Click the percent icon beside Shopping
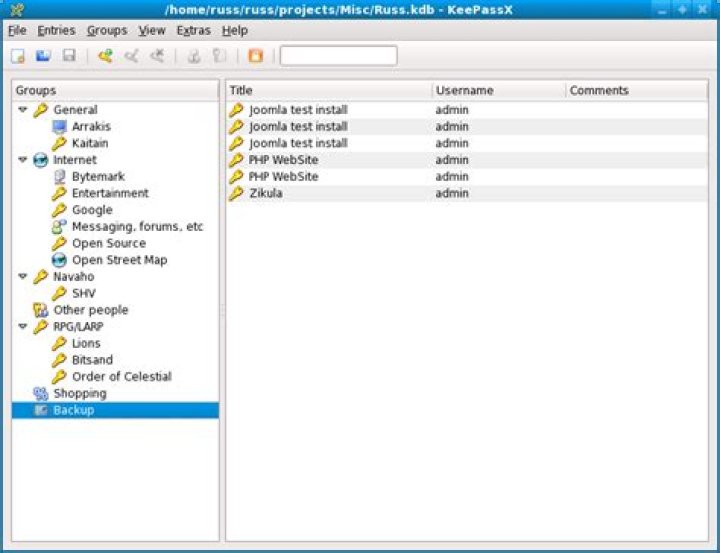Screen dimensions: 720x553 click(40, 394)
